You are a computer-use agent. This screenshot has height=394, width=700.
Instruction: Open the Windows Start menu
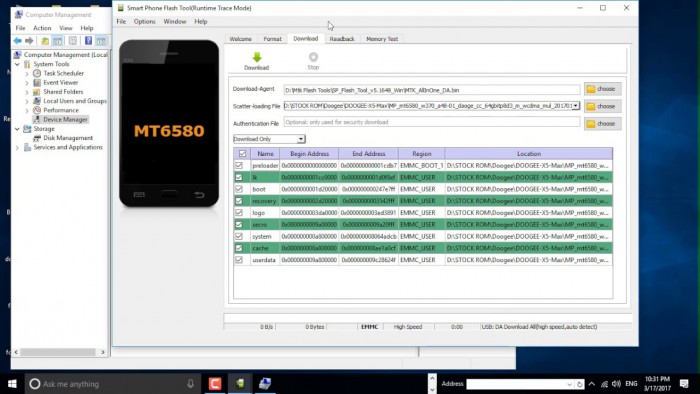pos(12,384)
